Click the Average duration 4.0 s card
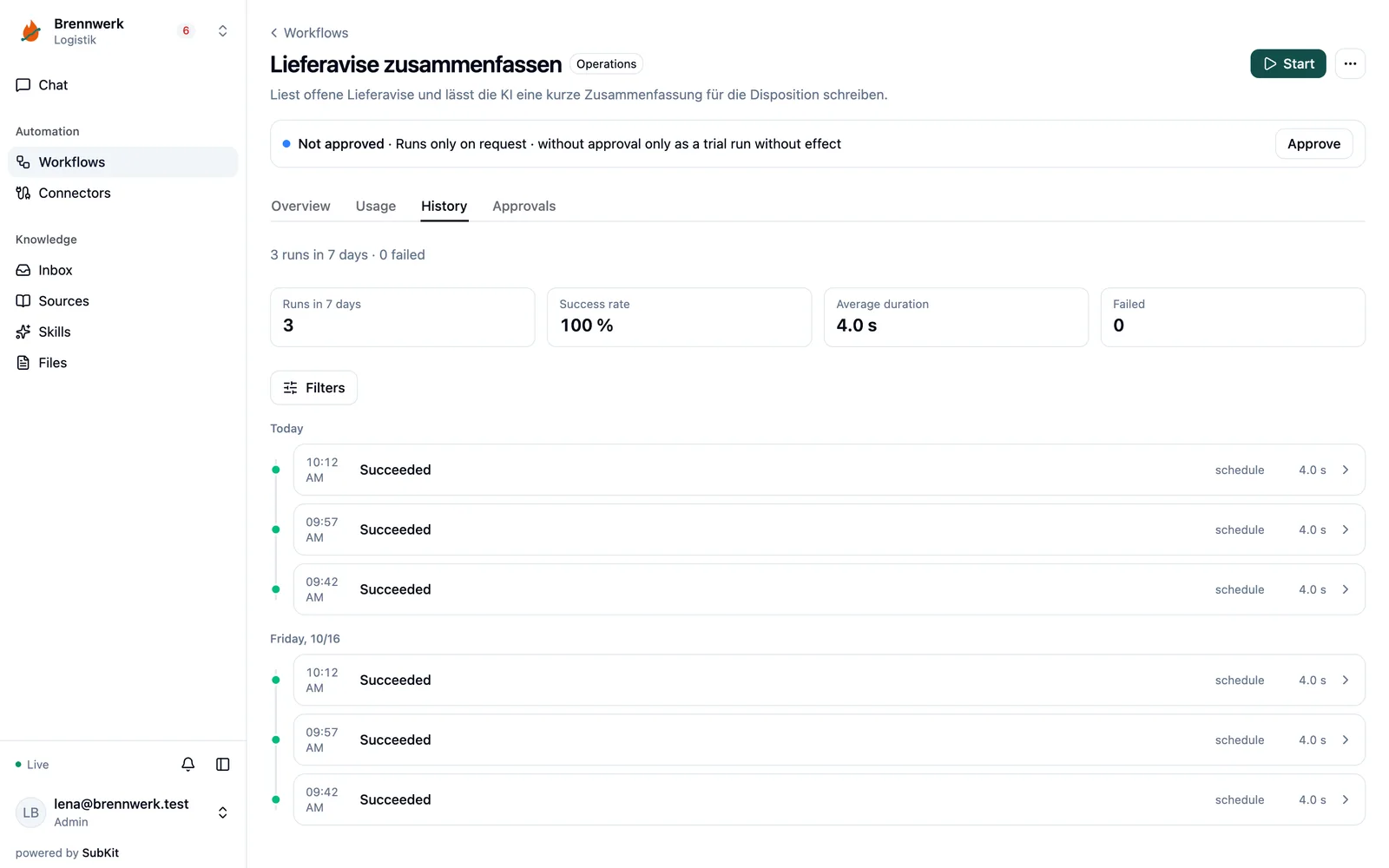Image resolution: width=1389 pixels, height=868 pixels. pyautogui.click(x=956, y=318)
